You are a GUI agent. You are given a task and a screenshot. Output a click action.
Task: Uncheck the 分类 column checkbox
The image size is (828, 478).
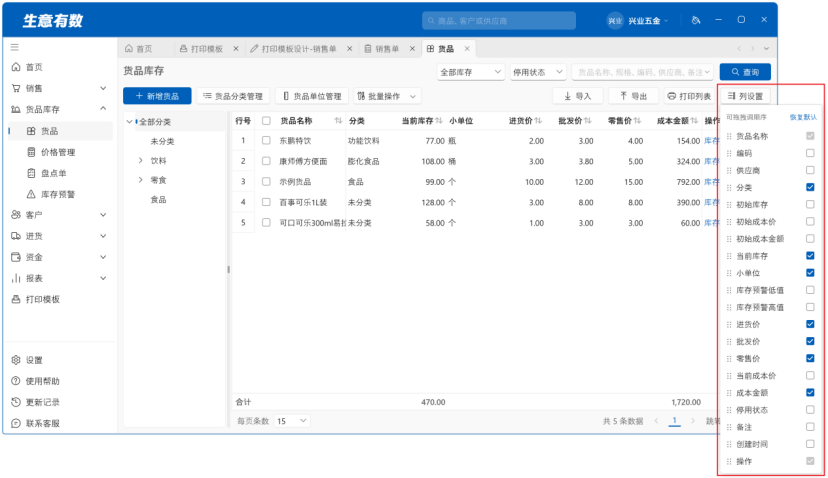[x=810, y=187]
